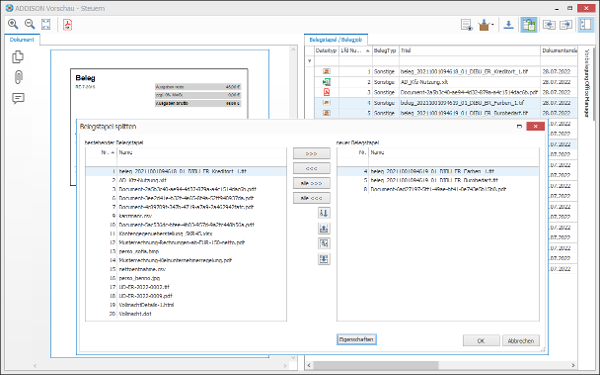This screenshot has height=375, width=600.
Task: Switch to the Dokument tab
Action: 22,40
